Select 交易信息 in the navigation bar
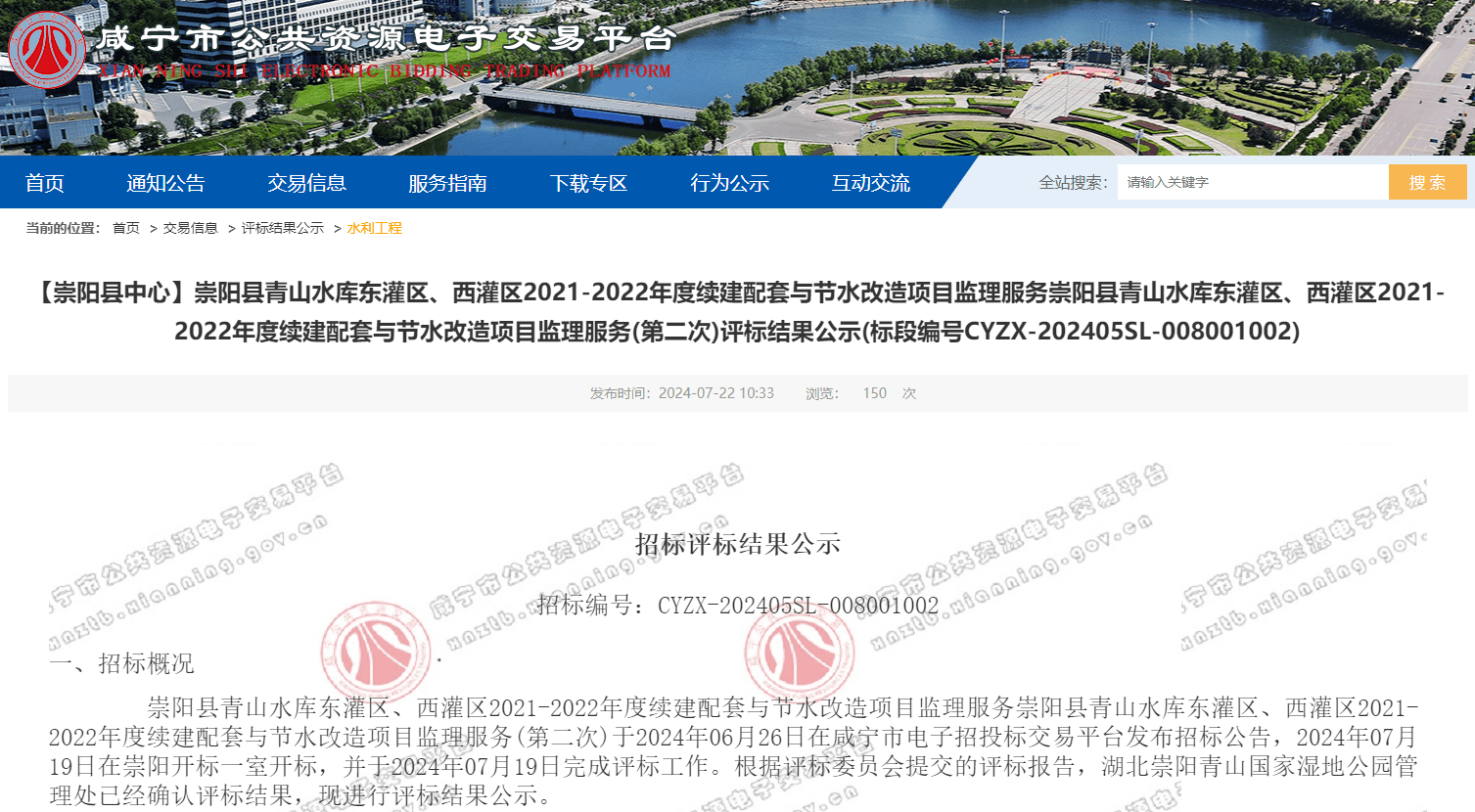The image size is (1475, 812). pos(306,183)
